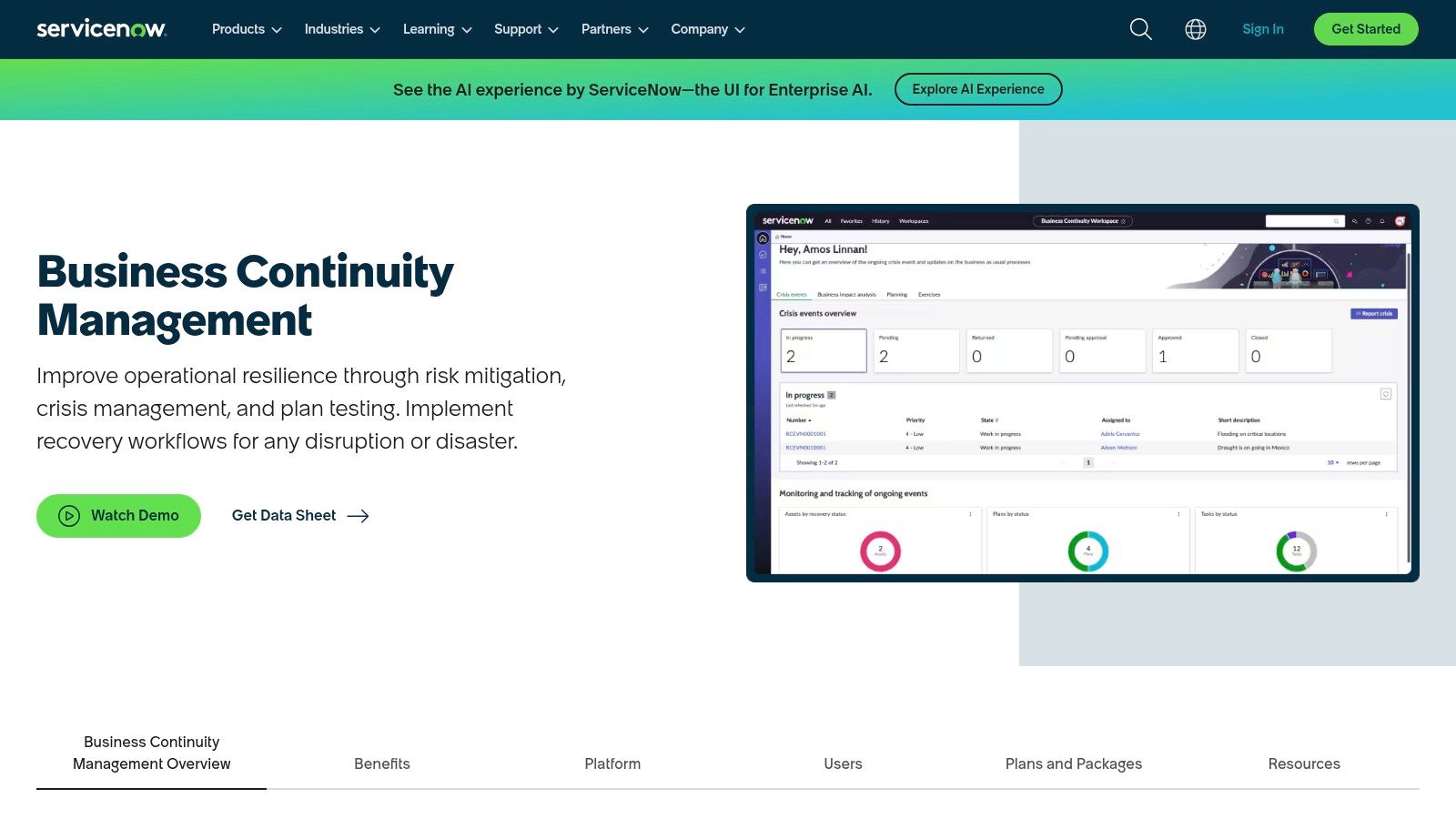Click the play icon in Watch Demo
The width and height of the screenshot is (1456, 819).
(x=69, y=516)
